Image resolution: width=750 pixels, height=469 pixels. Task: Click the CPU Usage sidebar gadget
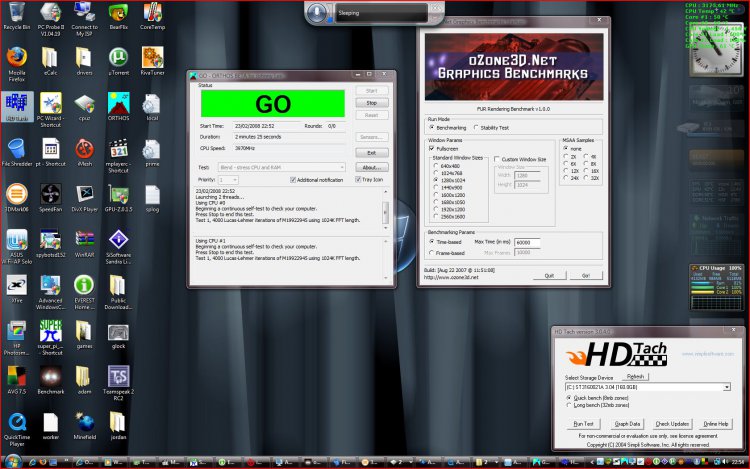point(716,287)
